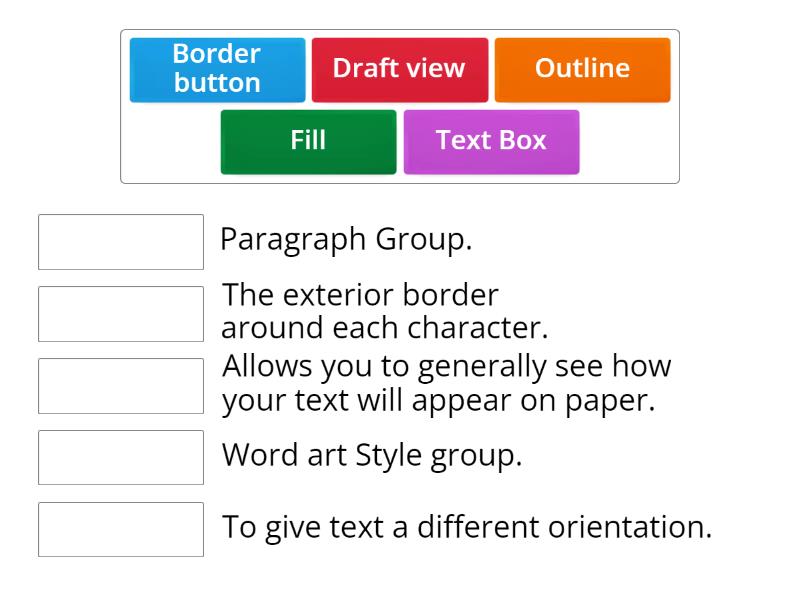
Task: Click "Allows you to generally see how" text line
Action: (x=447, y=366)
